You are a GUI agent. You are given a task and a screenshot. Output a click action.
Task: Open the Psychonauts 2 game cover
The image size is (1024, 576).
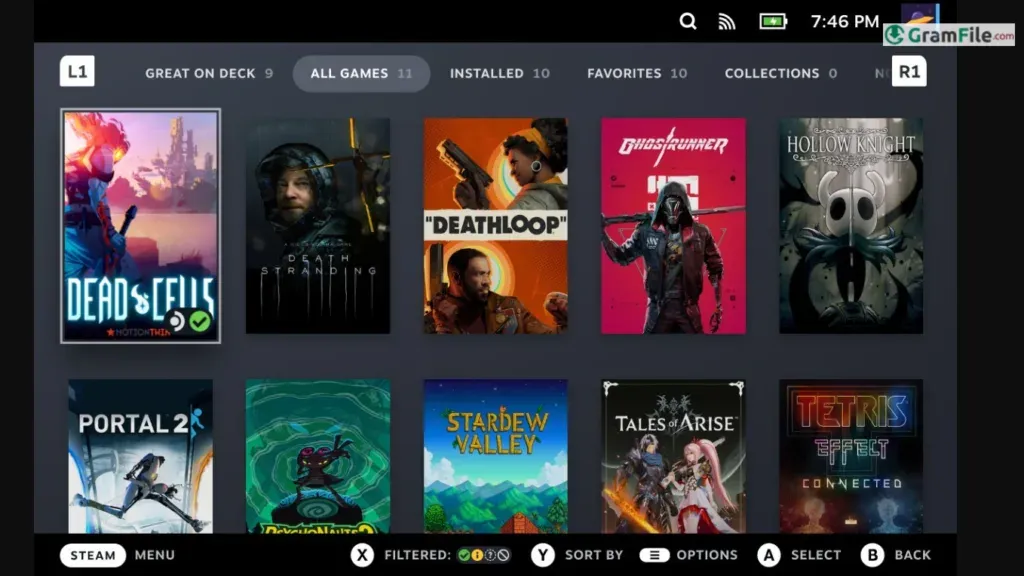coord(318,456)
